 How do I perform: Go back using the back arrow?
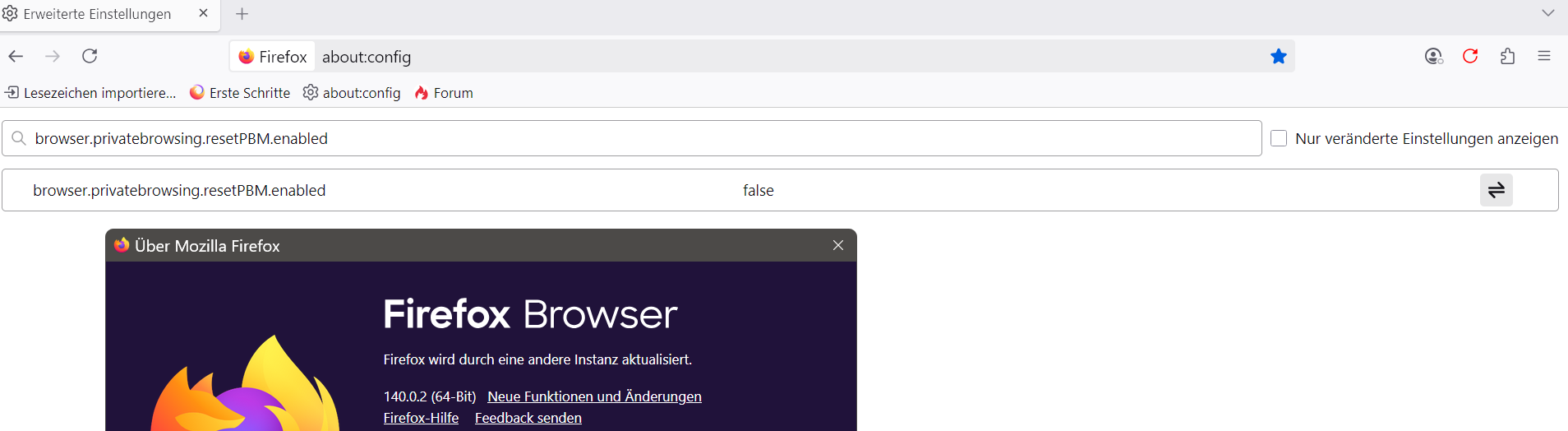(x=16, y=56)
